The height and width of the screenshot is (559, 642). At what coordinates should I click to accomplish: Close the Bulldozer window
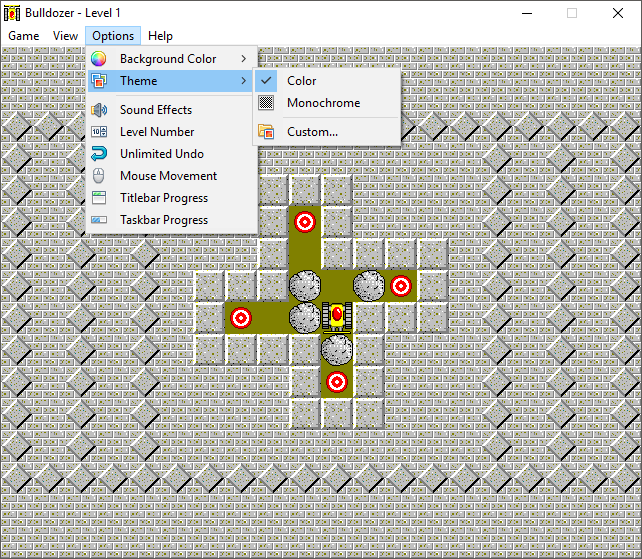618,13
